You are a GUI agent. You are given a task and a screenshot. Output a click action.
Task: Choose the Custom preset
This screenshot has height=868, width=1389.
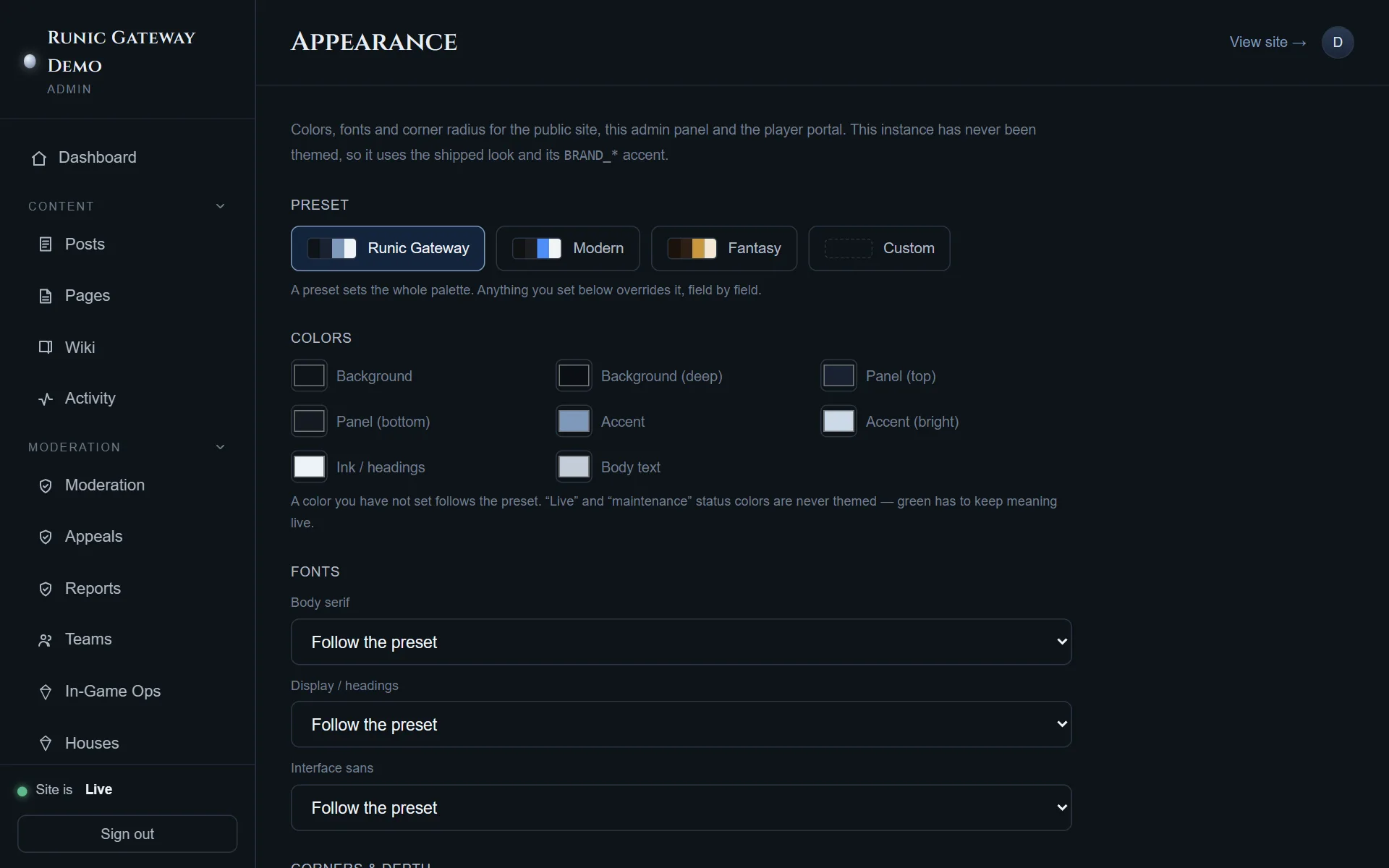879,248
